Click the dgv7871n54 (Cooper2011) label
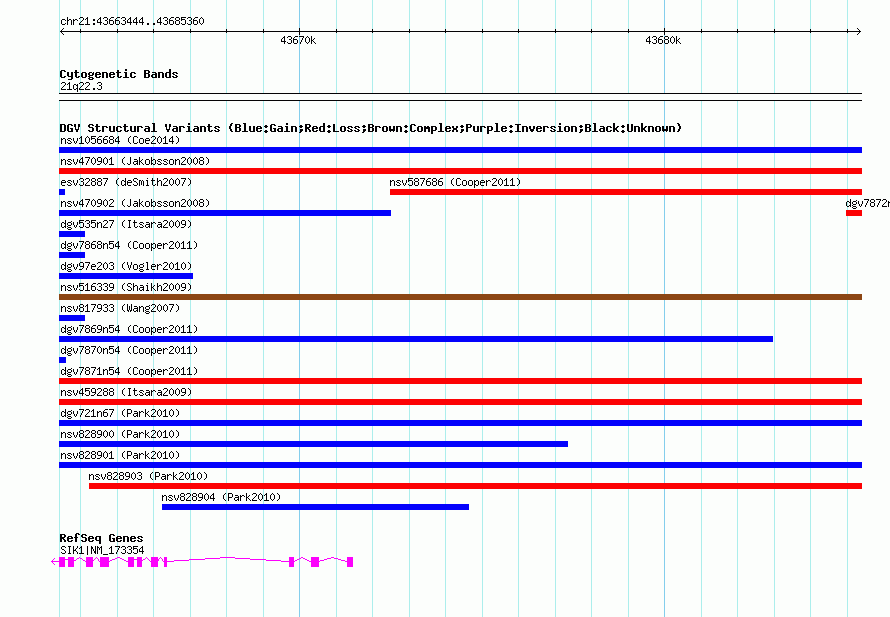 (129, 371)
